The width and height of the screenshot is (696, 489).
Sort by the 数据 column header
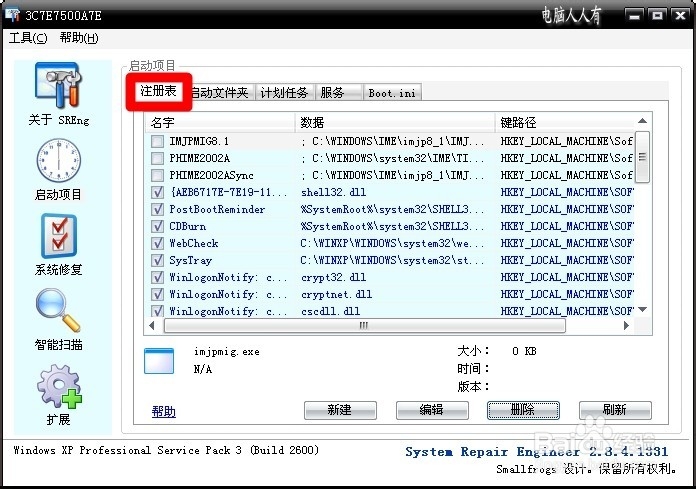click(395, 122)
